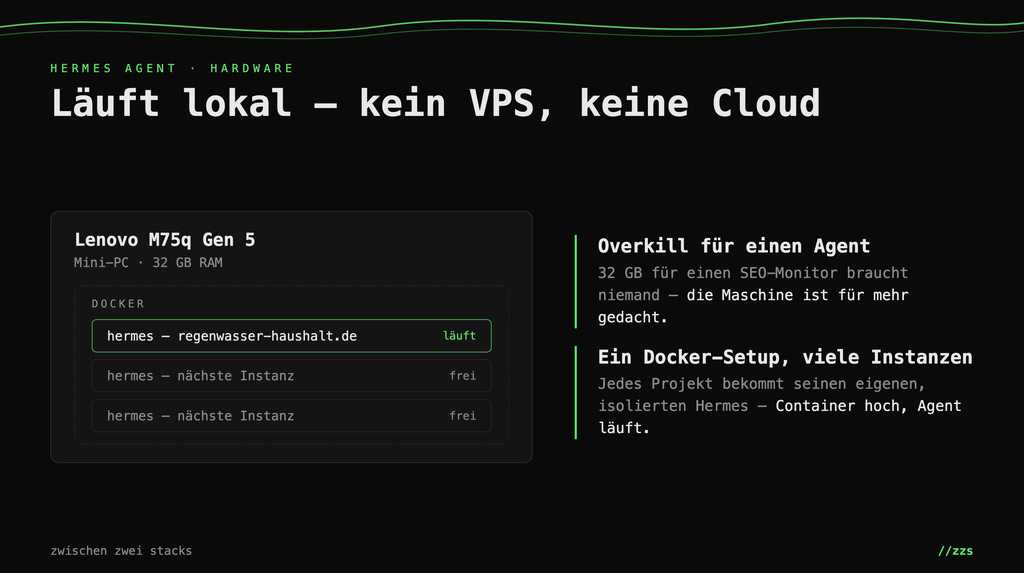Click the paragraph starting '32 GB für einen SEO-Monitor'

(x=753, y=295)
